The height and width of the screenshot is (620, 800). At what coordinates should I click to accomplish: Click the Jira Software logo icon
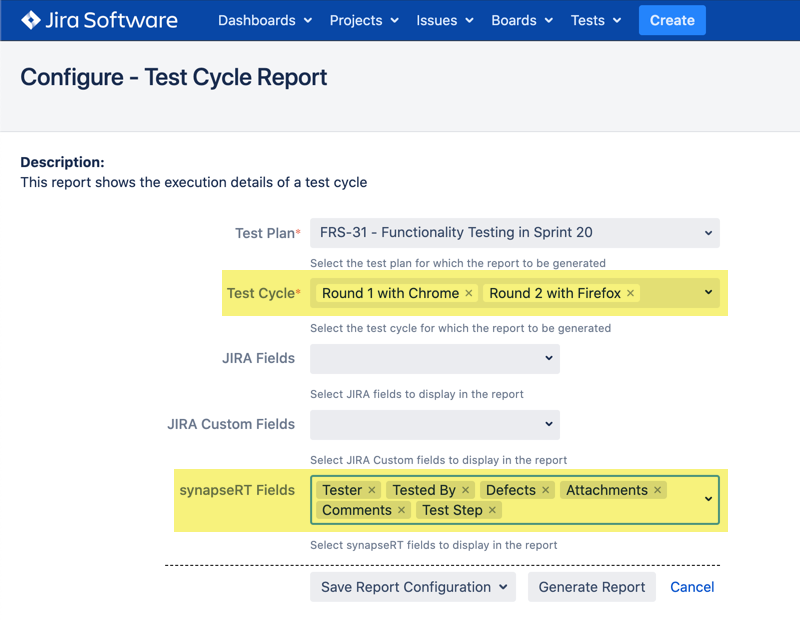pos(31,20)
